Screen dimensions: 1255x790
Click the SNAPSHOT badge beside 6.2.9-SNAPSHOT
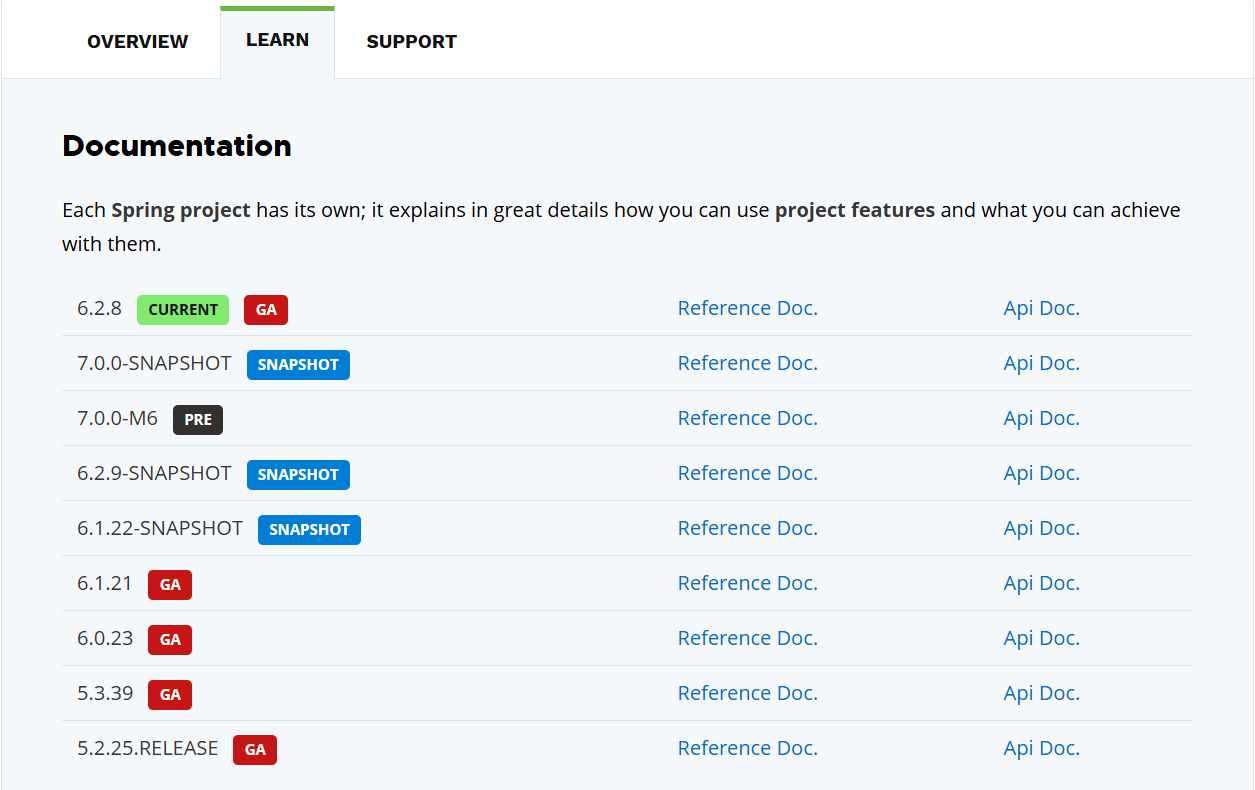point(298,475)
